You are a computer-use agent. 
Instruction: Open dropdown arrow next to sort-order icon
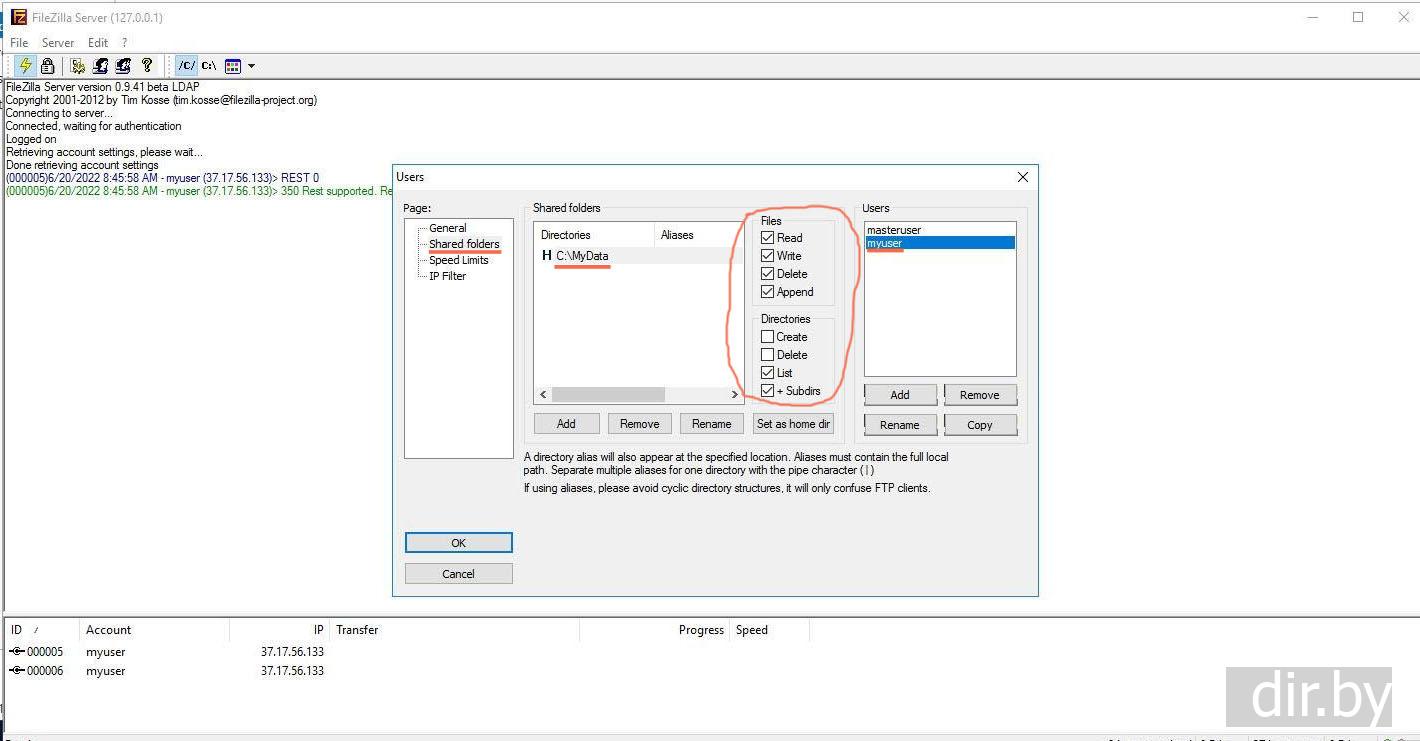point(251,66)
